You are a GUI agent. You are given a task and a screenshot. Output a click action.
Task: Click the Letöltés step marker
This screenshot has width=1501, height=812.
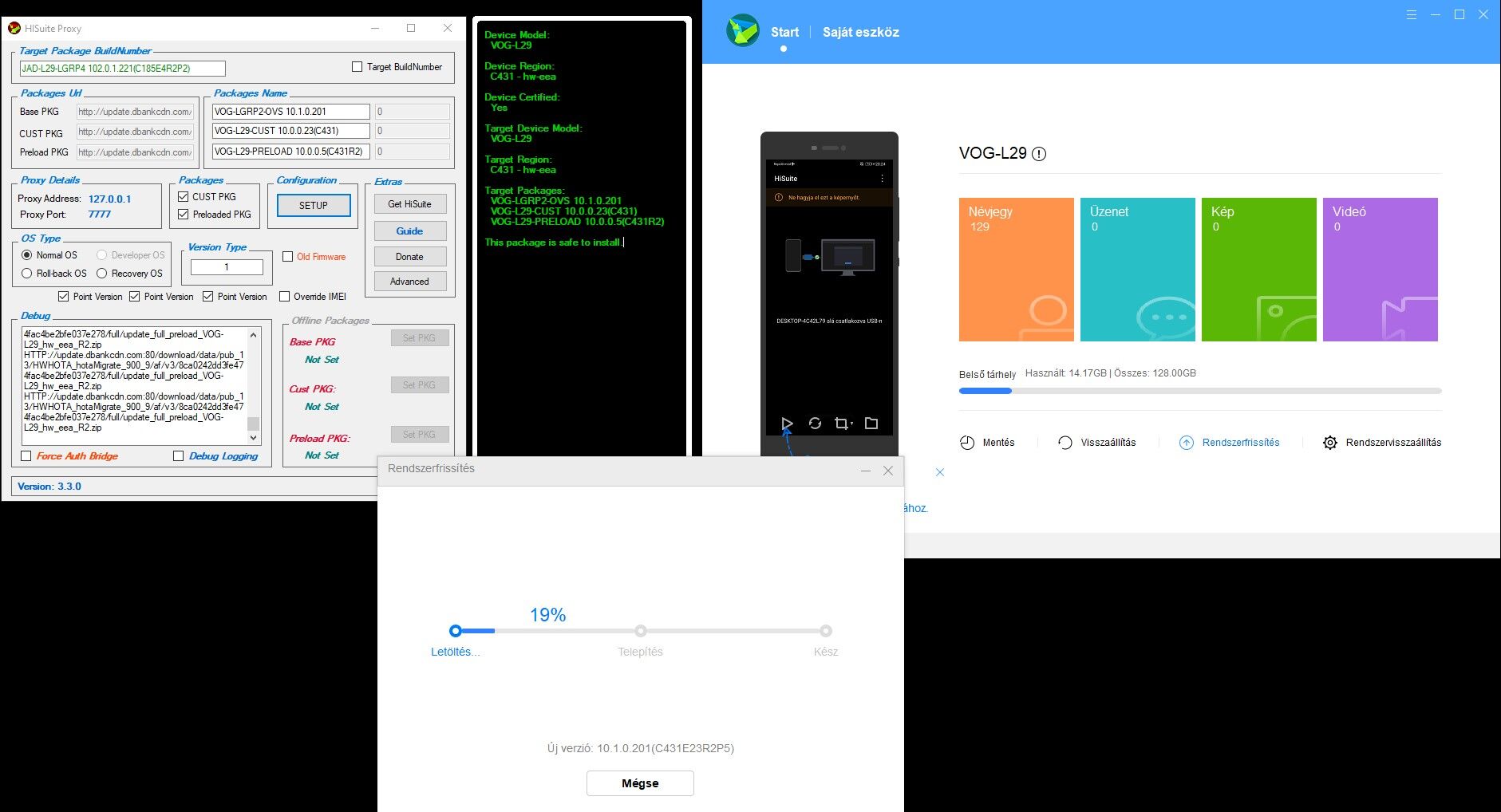pyautogui.click(x=455, y=631)
